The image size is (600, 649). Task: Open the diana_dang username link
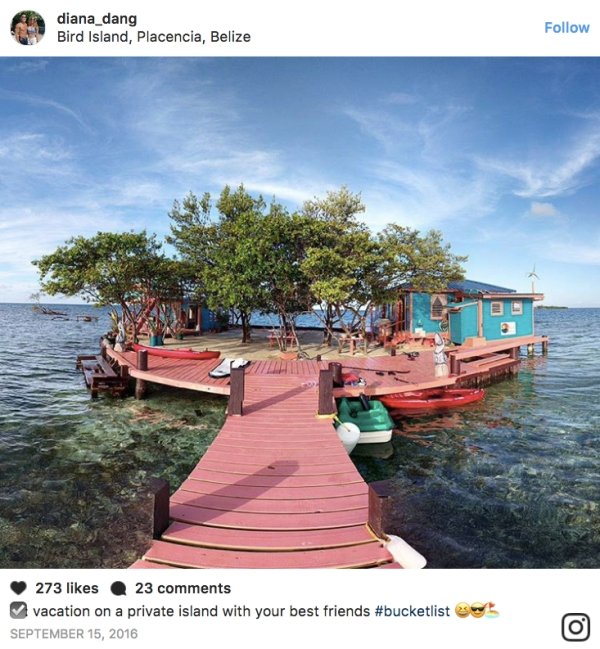(97, 19)
